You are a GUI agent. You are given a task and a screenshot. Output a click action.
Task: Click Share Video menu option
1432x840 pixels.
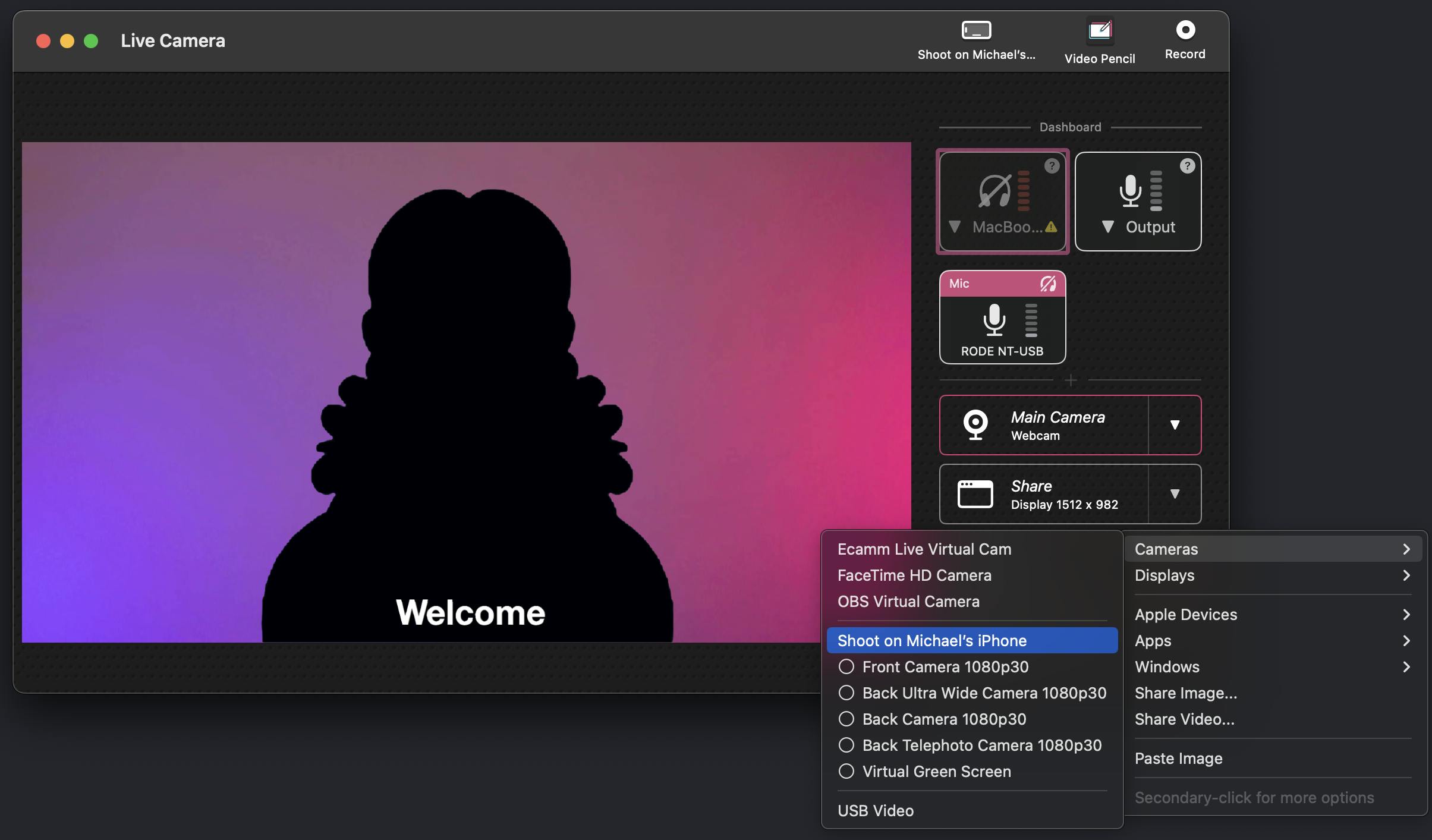[1185, 718]
